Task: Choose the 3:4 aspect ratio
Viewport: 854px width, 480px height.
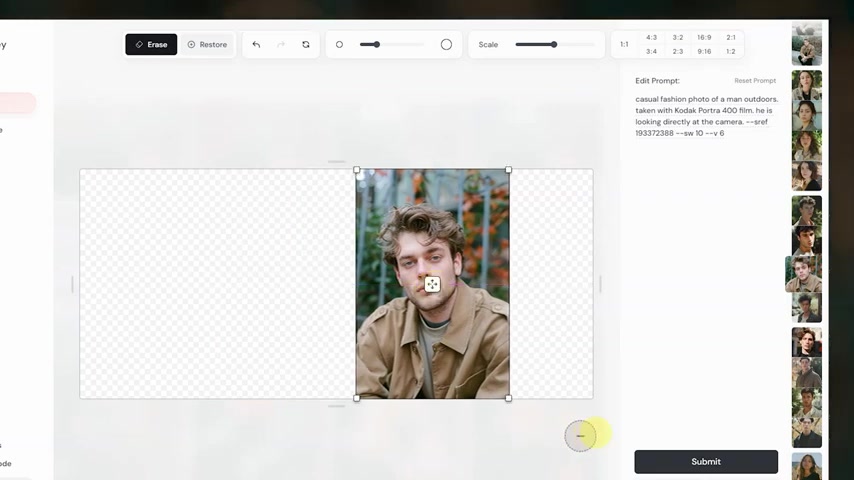Action: tap(651, 52)
